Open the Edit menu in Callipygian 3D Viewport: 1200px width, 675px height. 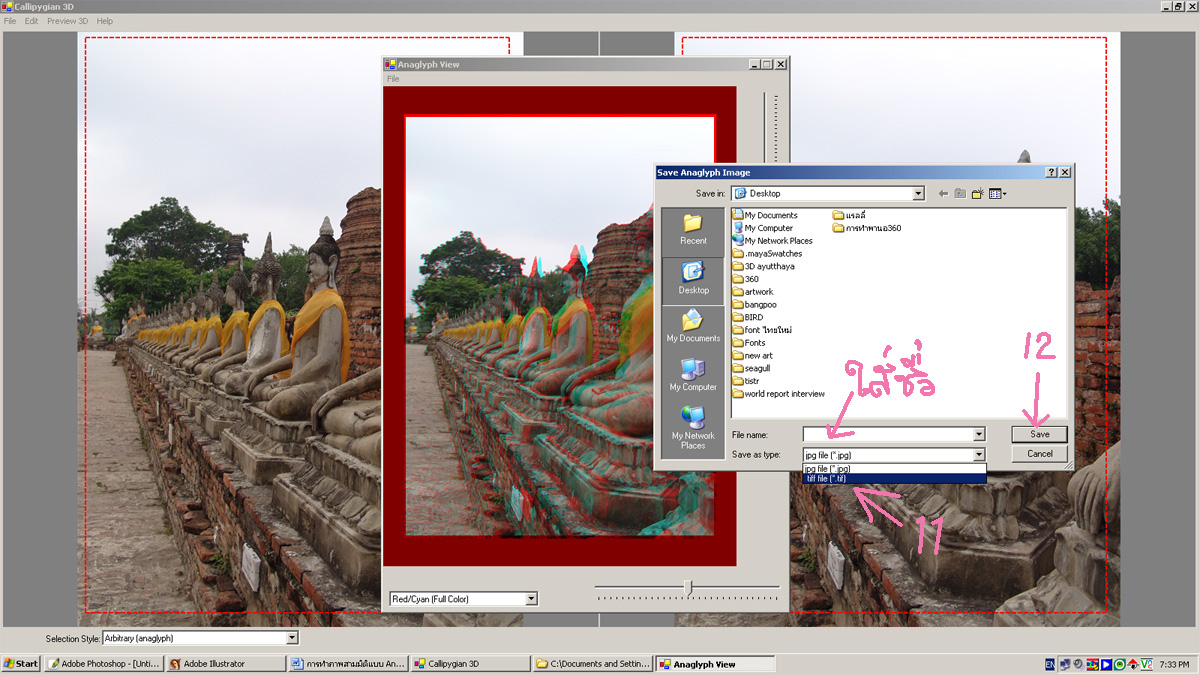pyautogui.click(x=31, y=21)
